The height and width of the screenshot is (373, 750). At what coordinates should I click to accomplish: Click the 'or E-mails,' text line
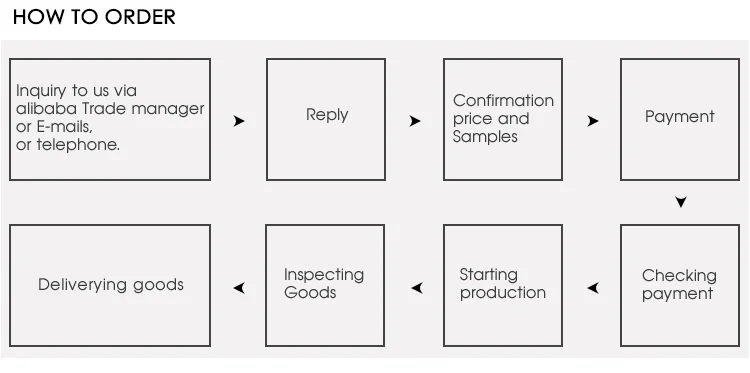[54, 127]
